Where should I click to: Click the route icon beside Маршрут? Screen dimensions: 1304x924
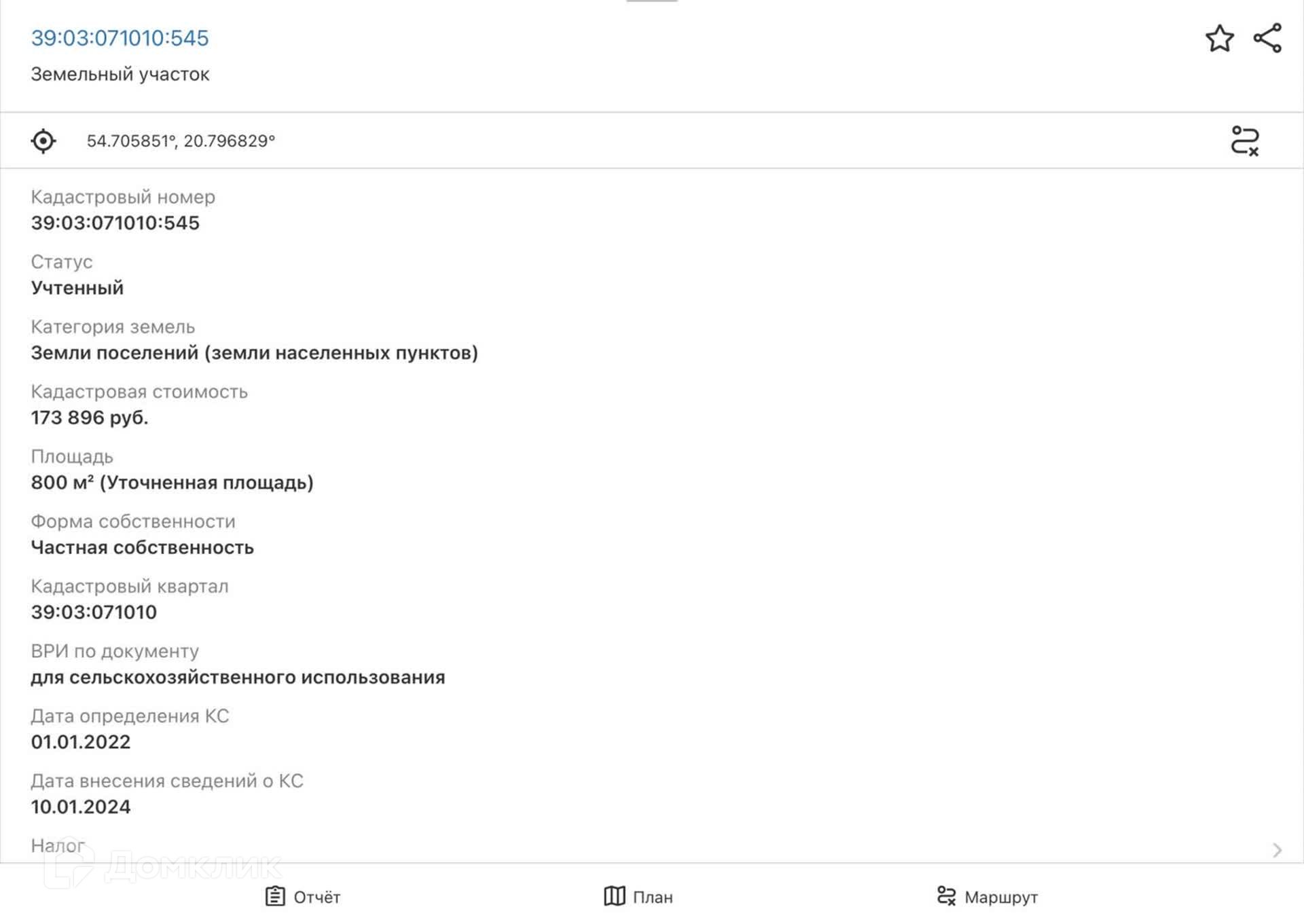click(946, 896)
